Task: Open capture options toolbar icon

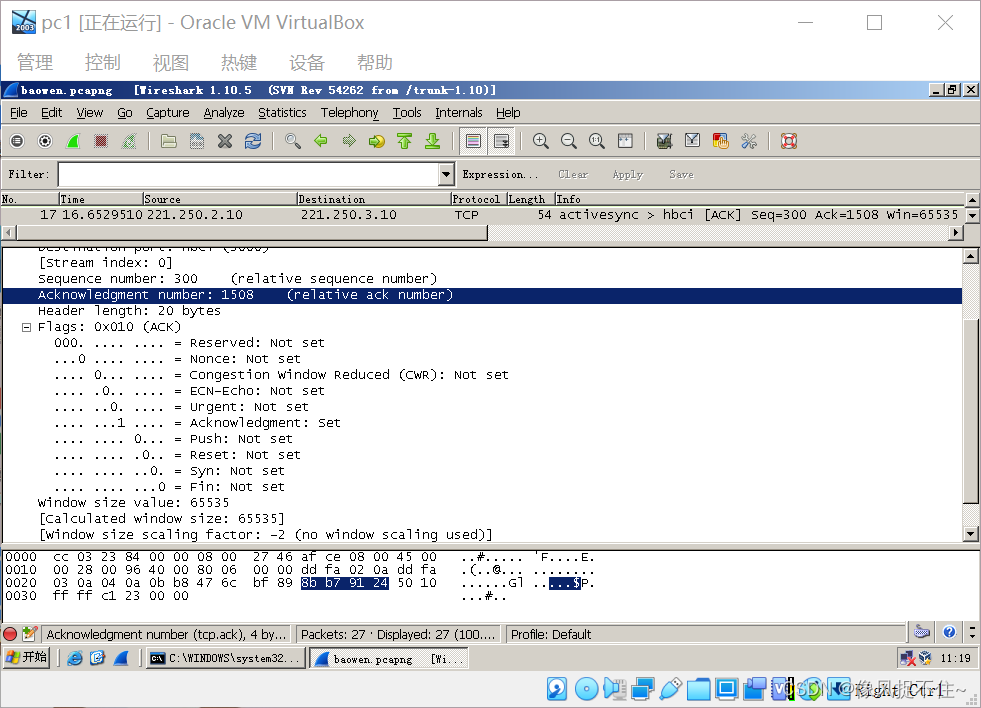Action: point(45,141)
